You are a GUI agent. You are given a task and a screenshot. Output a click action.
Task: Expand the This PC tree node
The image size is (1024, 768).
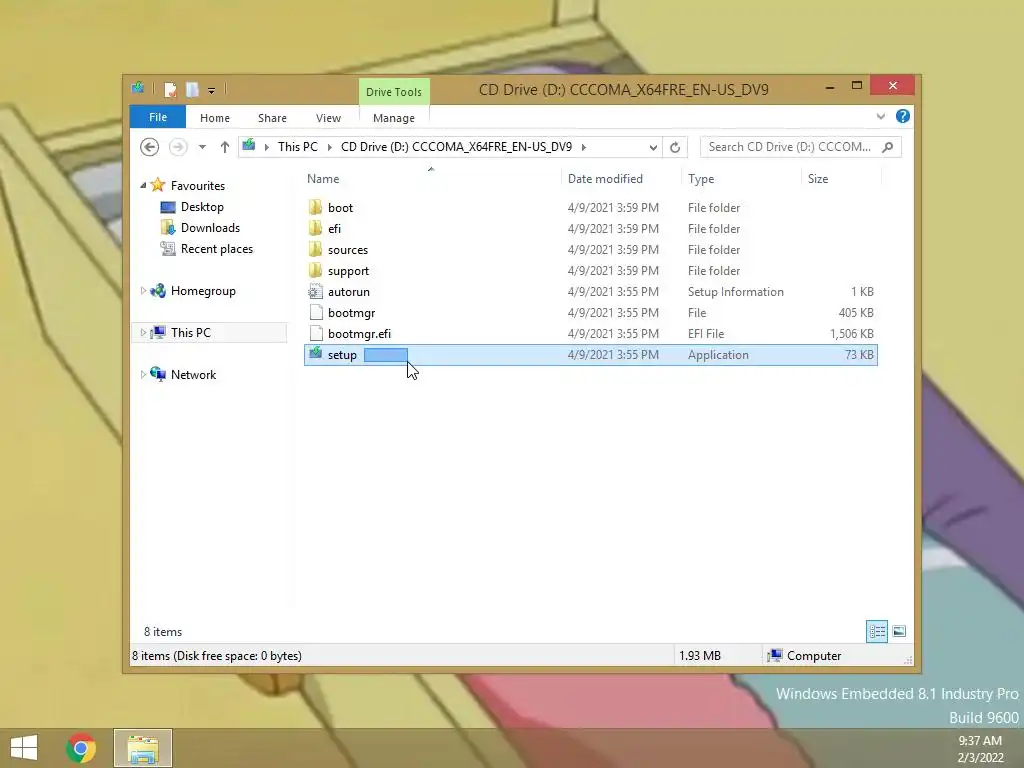point(143,332)
